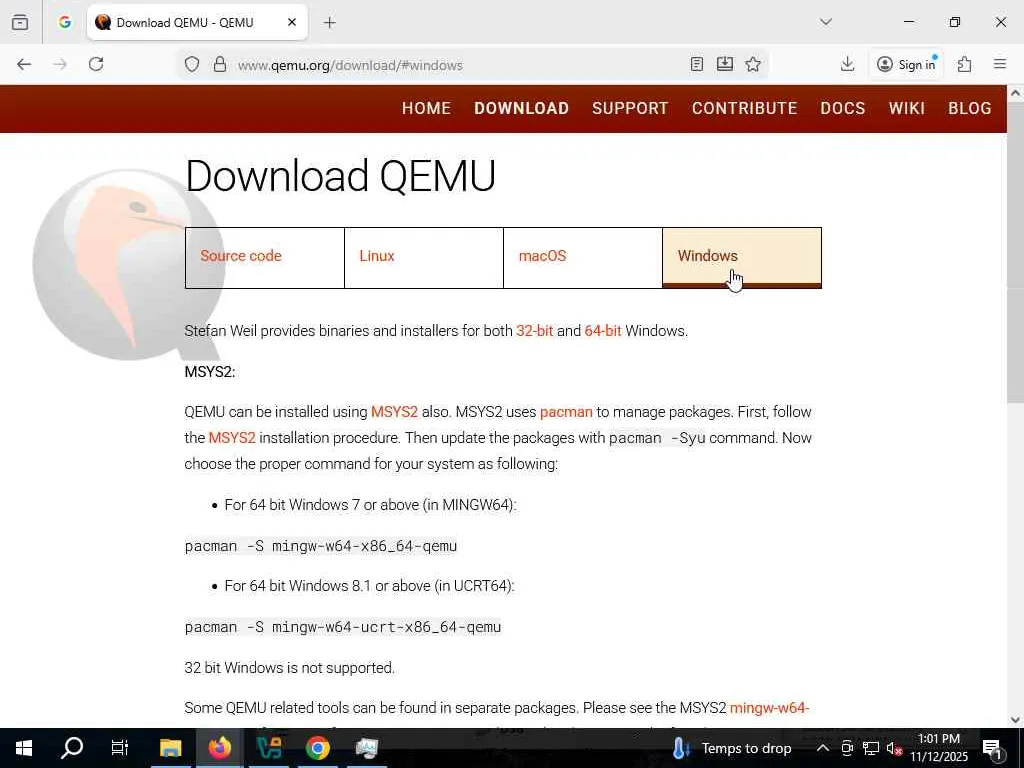Click '32 bit Windows is not supported.' text

pyautogui.click(x=289, y=668)
